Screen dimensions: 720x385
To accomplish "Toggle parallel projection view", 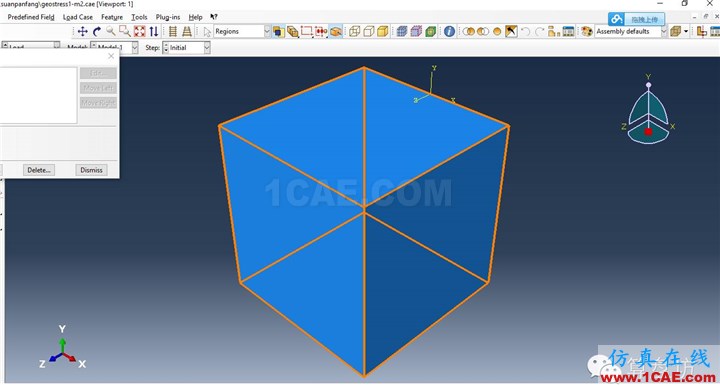I will (173, 31).
